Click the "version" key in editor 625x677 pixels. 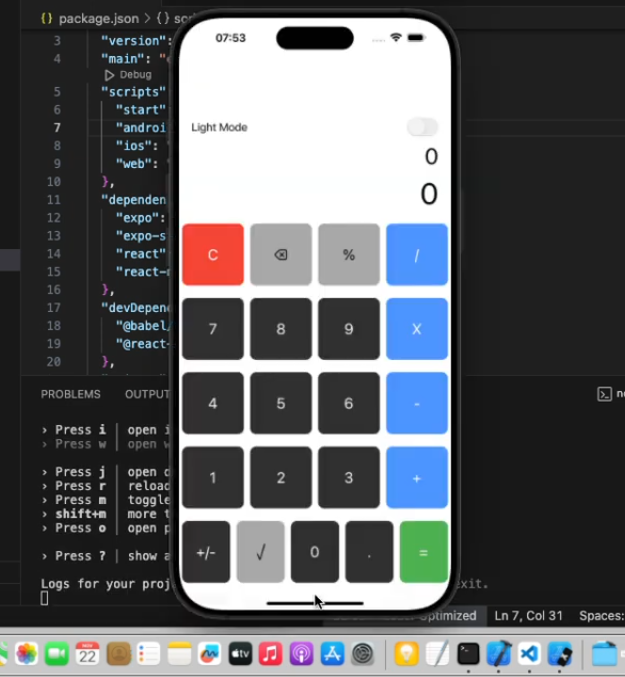(x=133, y=41)
